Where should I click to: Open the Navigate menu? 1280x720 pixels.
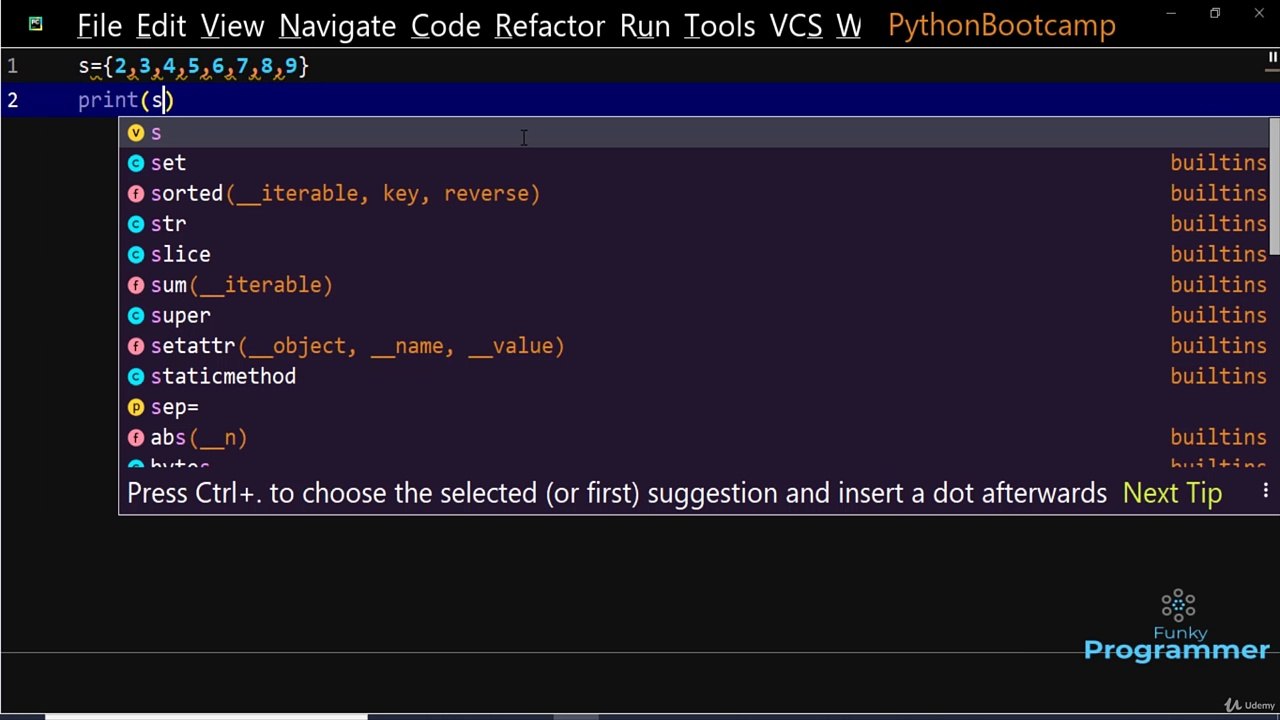[337, 26]
